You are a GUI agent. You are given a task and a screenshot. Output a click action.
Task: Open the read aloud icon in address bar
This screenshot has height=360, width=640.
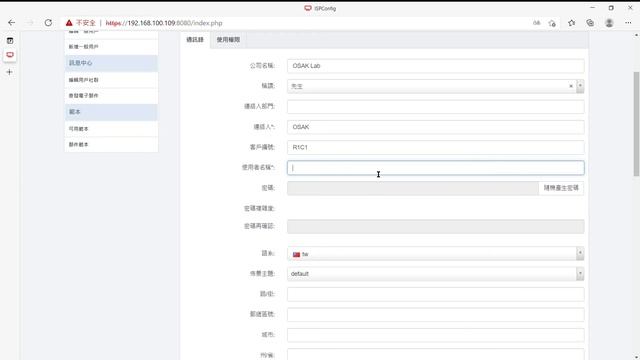(x=536, y=23)
